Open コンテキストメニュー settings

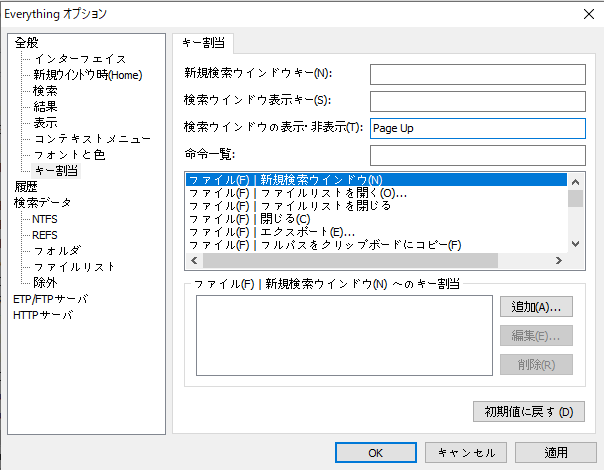[x=92, y=139]
